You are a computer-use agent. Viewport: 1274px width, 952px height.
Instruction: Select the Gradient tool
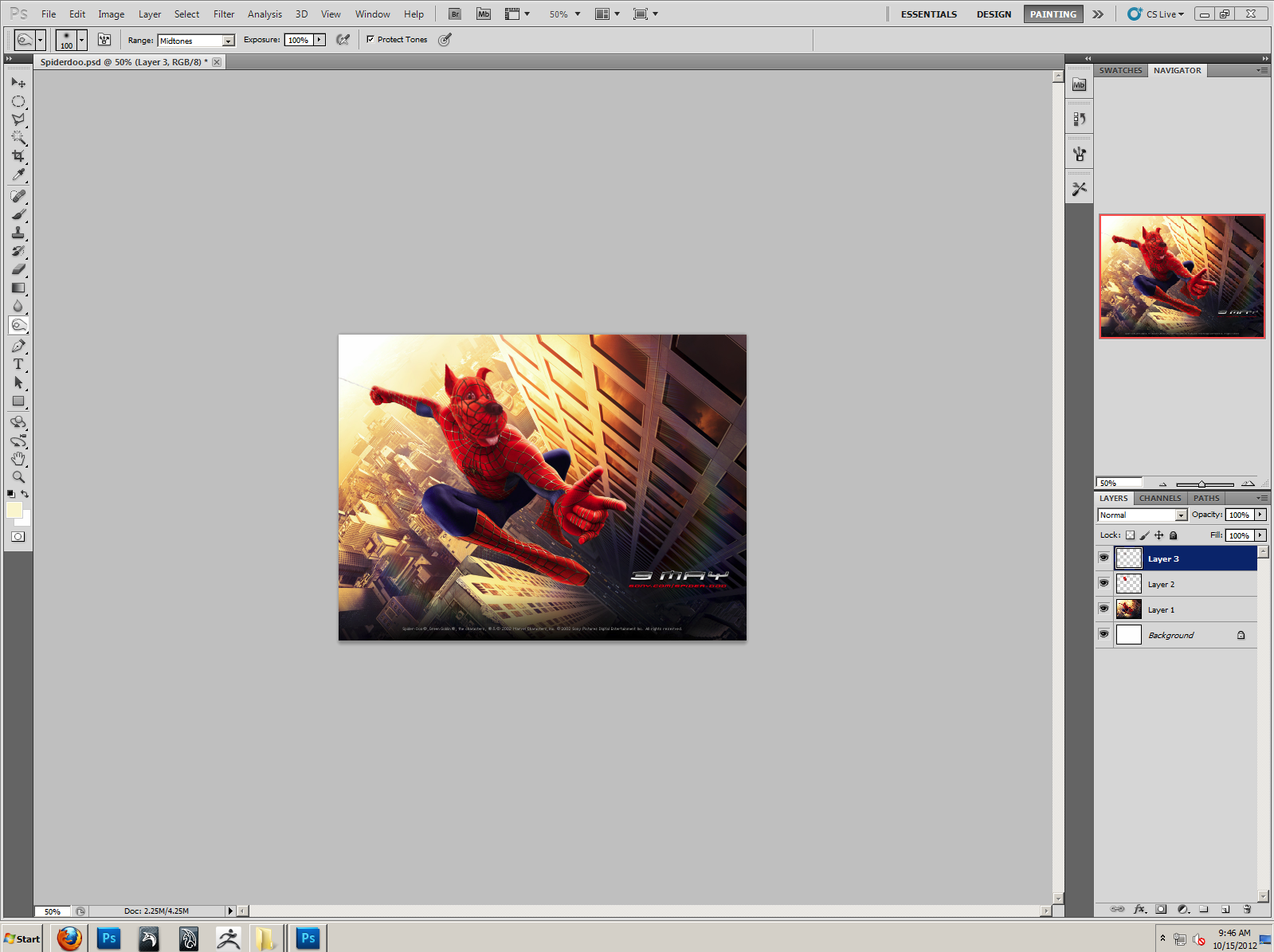(18, 288)
